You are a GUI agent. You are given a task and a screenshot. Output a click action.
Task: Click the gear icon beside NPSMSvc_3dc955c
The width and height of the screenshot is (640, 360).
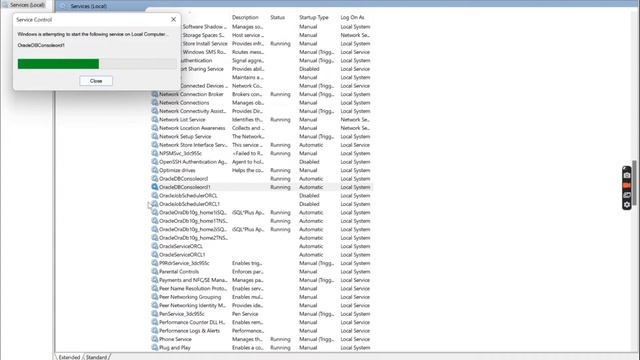(155, 153)
